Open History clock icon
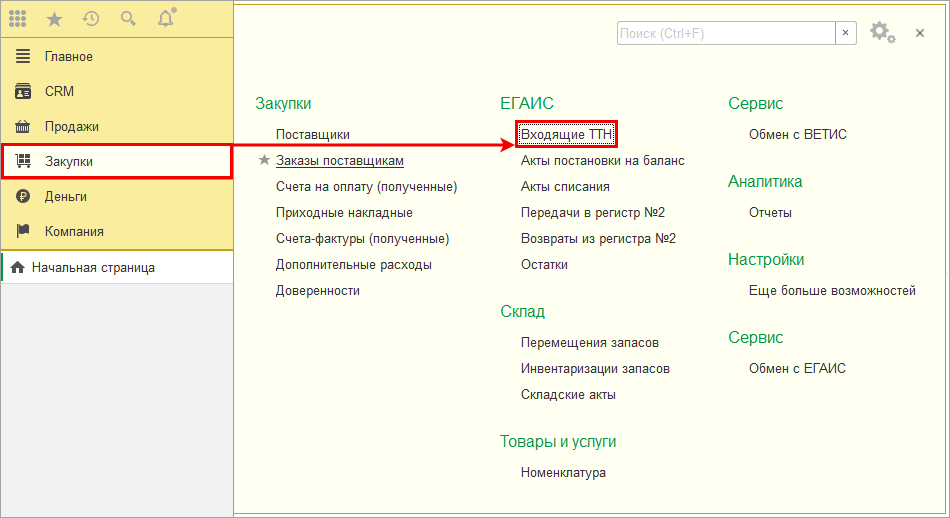950x518 pixels. (91, 19)
